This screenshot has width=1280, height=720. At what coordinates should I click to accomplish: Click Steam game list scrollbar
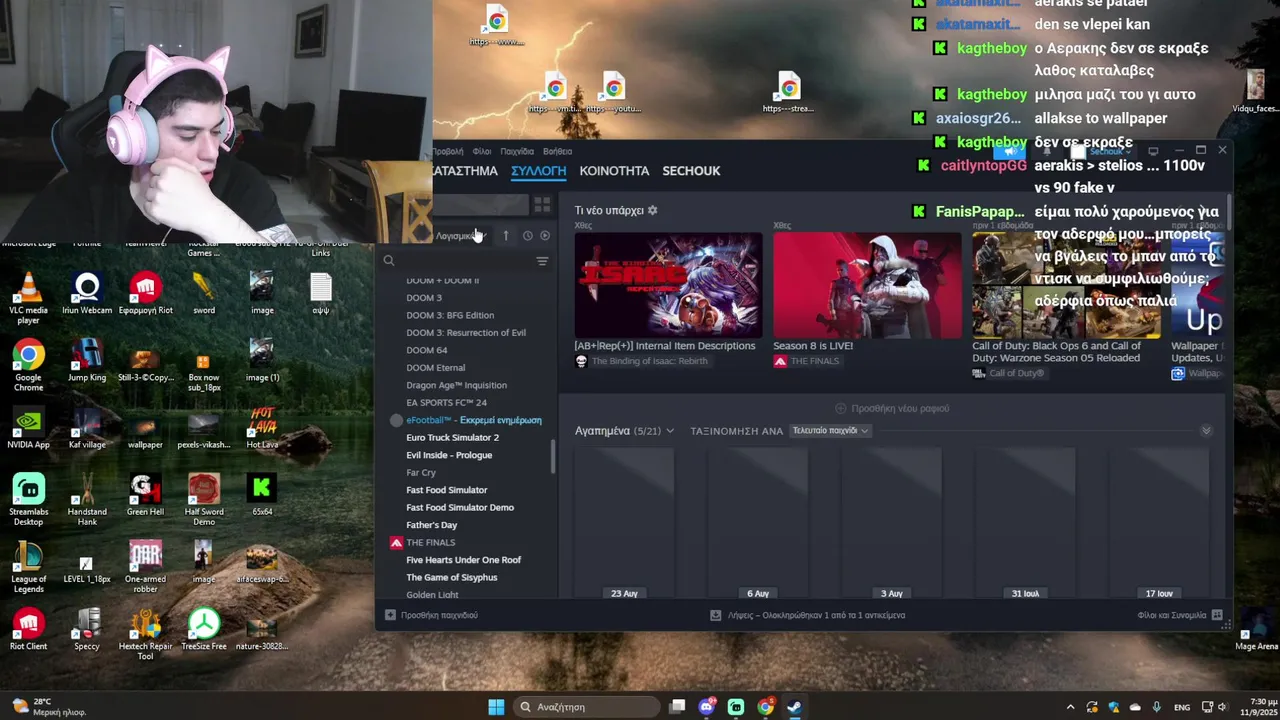pyautogui.click(x=553, y=457)
